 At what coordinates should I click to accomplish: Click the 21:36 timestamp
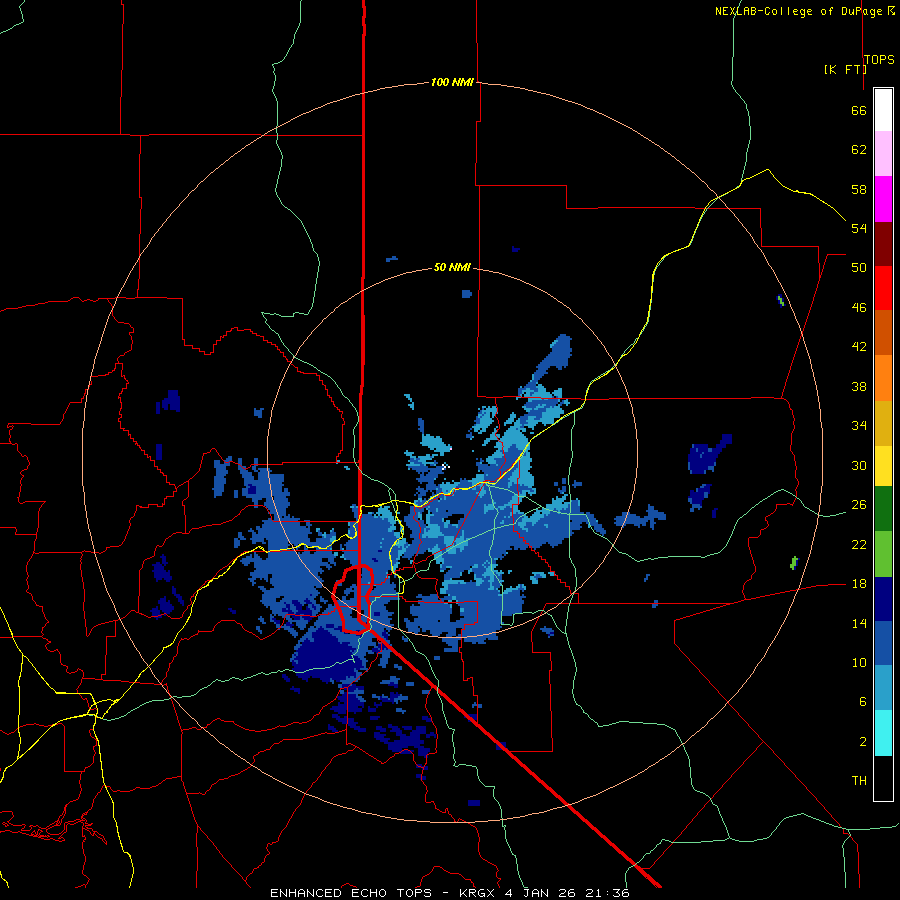[x=607, y=893]
